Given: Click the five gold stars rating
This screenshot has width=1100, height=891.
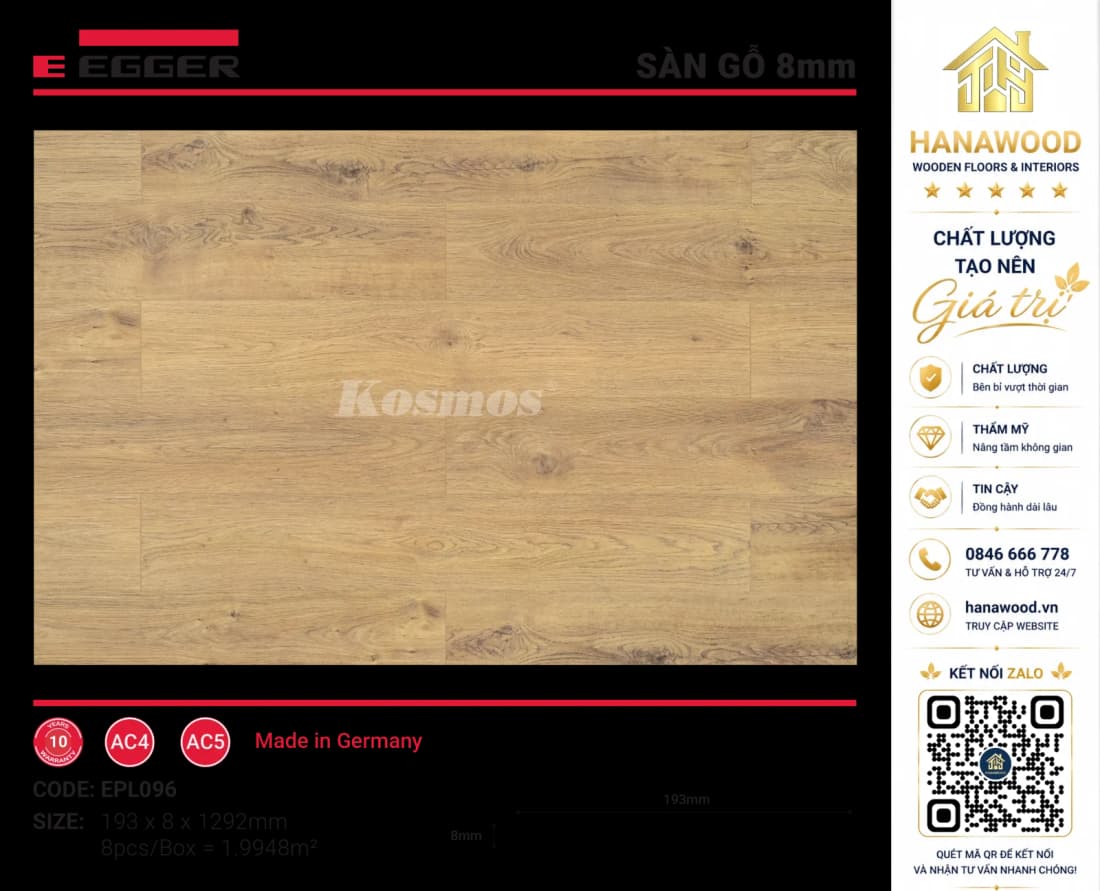Looking at the screenshot, I should pyautogui.click(x=995, y=190).
